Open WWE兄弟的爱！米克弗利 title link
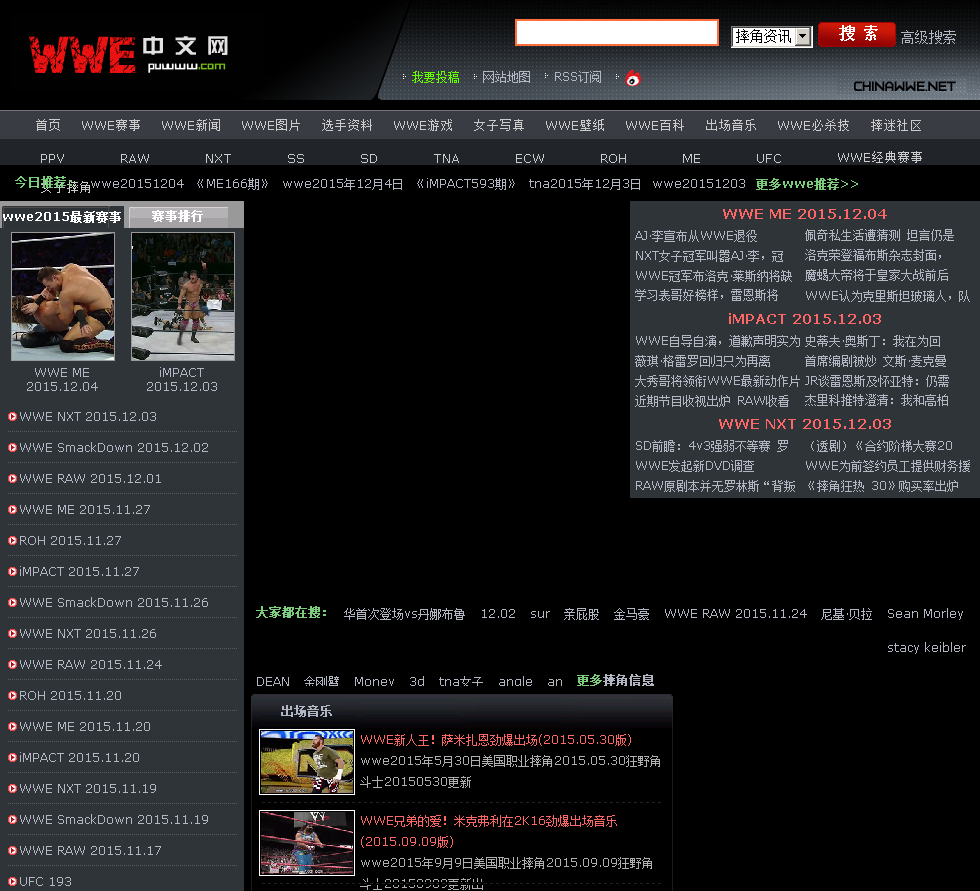 489,831
